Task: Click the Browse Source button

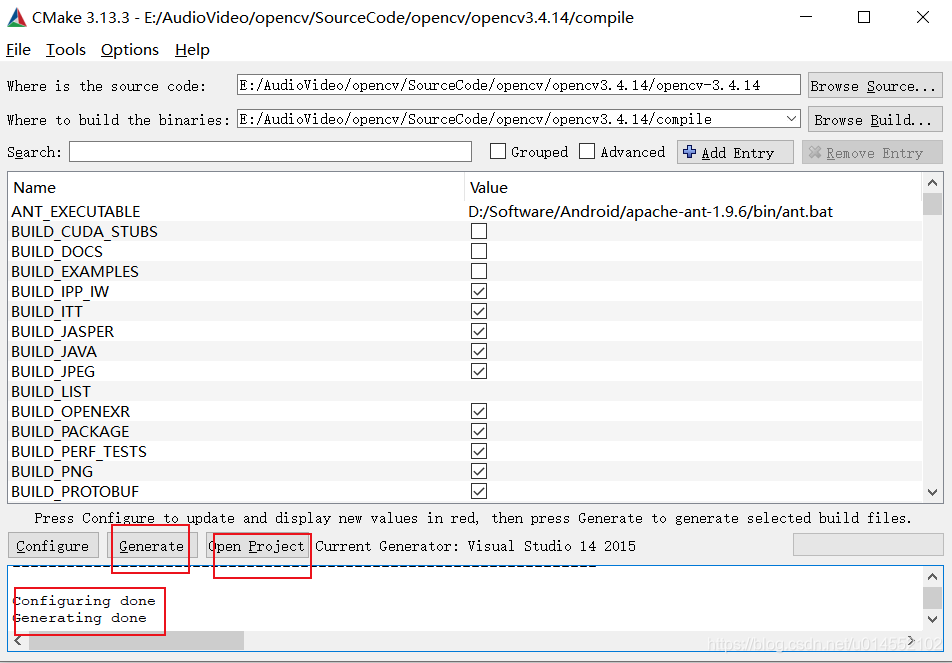Action: pyautogui.click(x=874, y=86)
